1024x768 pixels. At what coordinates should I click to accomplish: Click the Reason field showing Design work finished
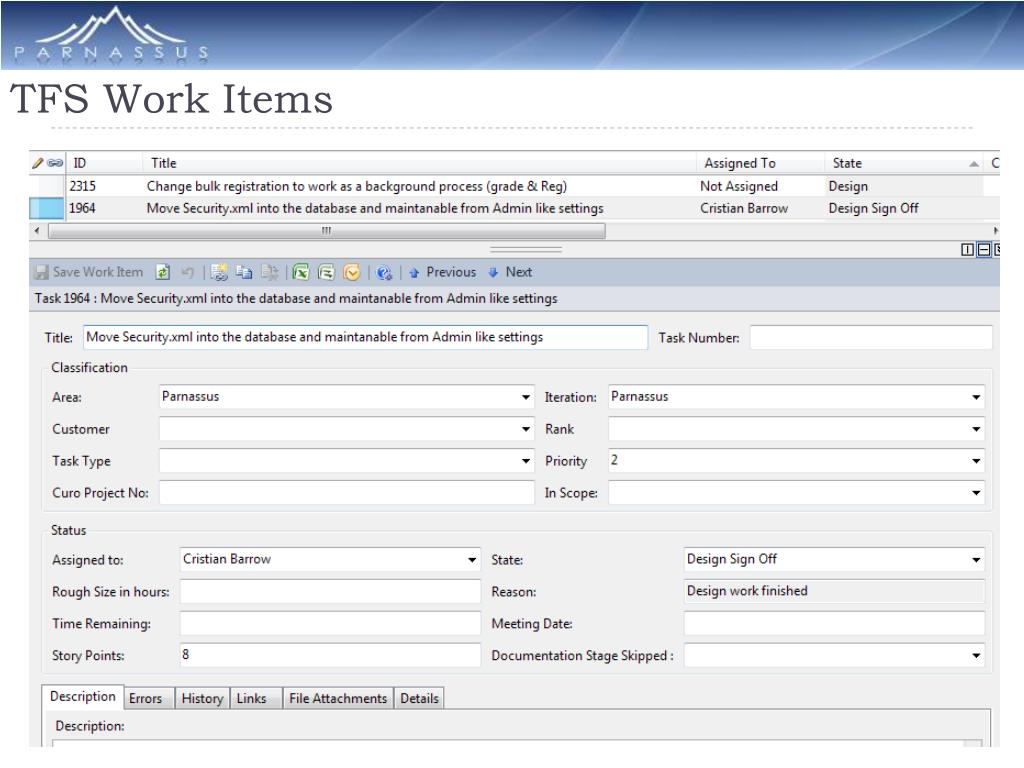coord(835,592)
